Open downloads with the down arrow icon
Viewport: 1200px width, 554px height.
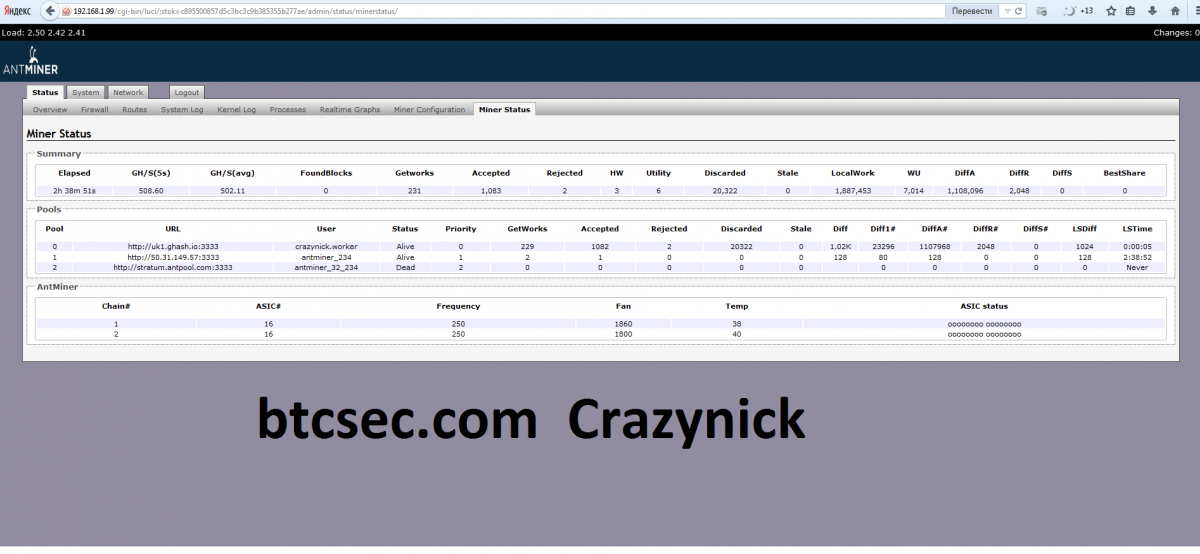coord(1152,11)
